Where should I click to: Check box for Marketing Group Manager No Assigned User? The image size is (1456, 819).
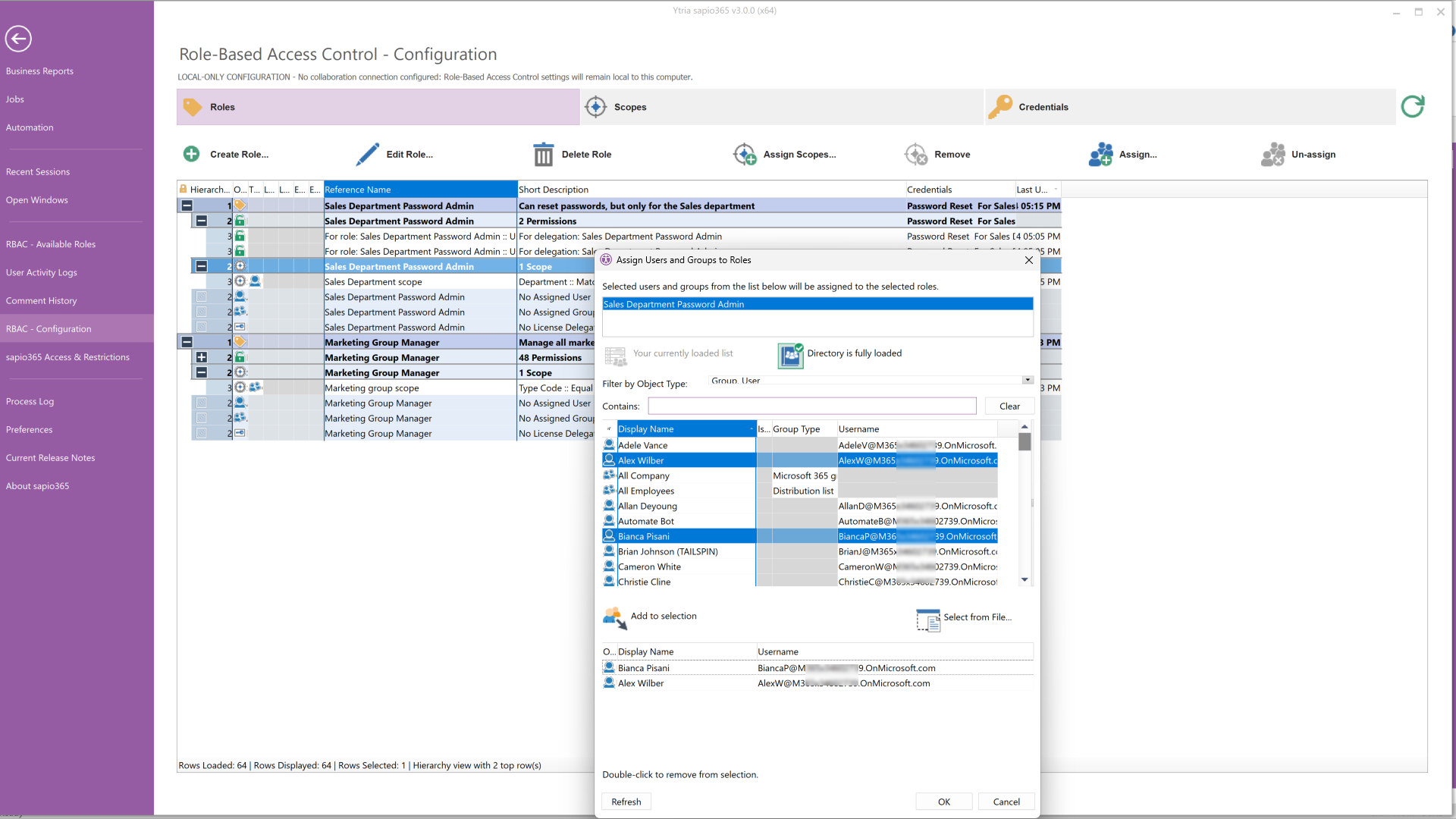[x=202, y=403]
